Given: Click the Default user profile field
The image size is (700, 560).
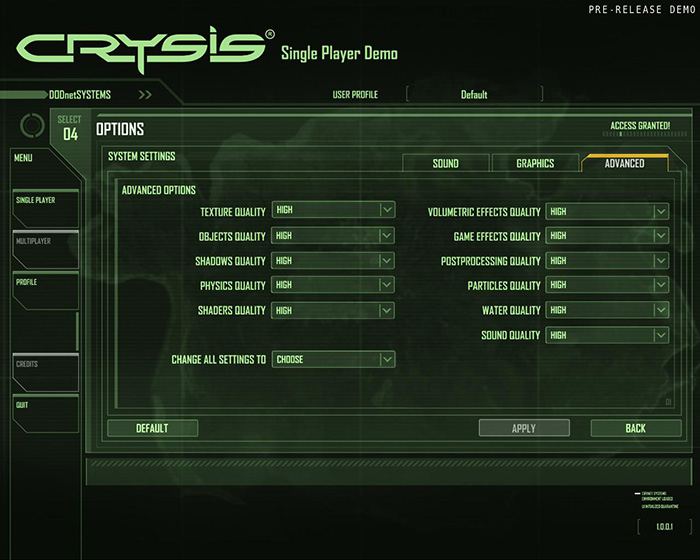Looking at the screenshot, I should pos(475,94).
